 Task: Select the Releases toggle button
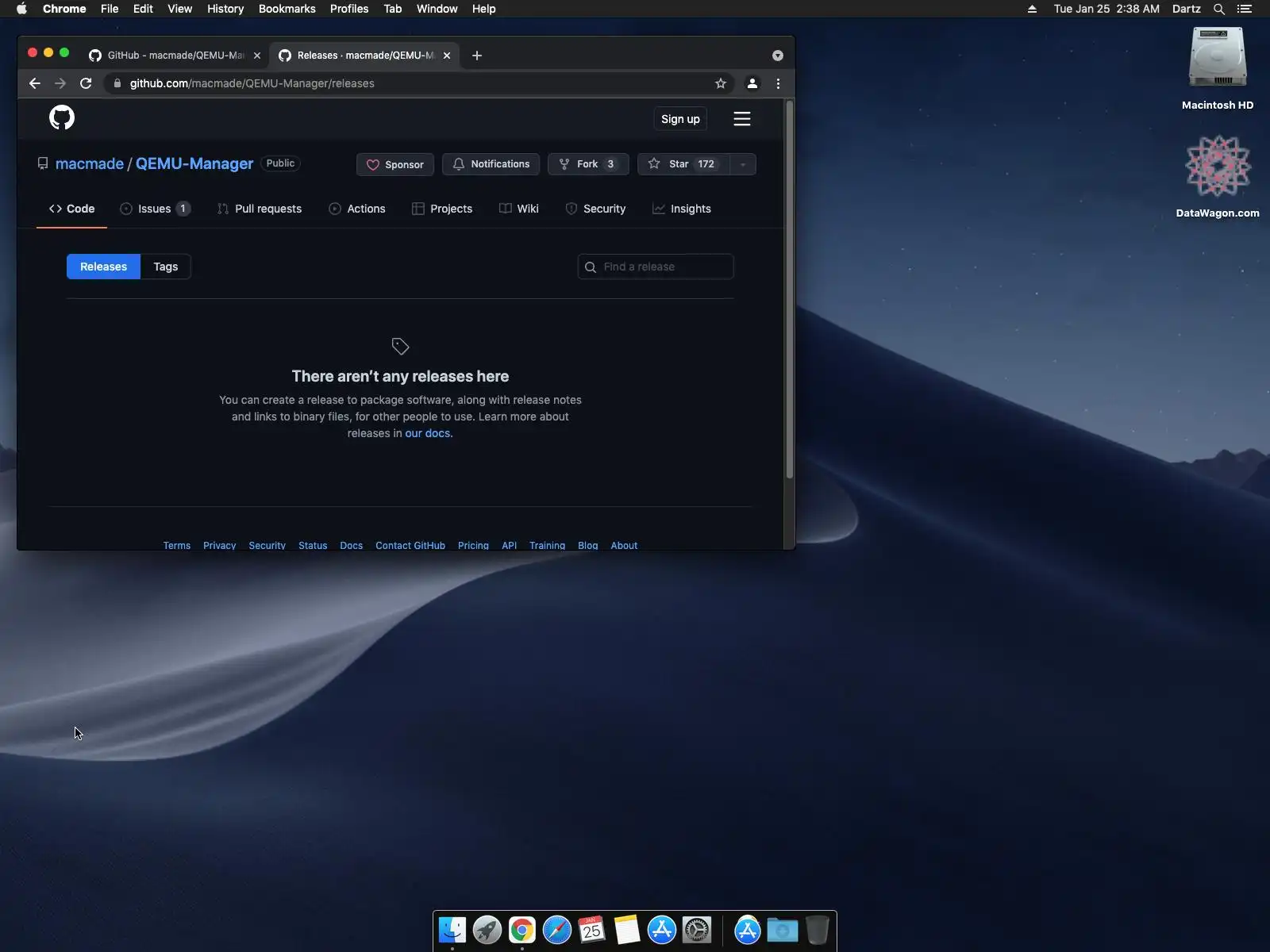tap(103, 267)
